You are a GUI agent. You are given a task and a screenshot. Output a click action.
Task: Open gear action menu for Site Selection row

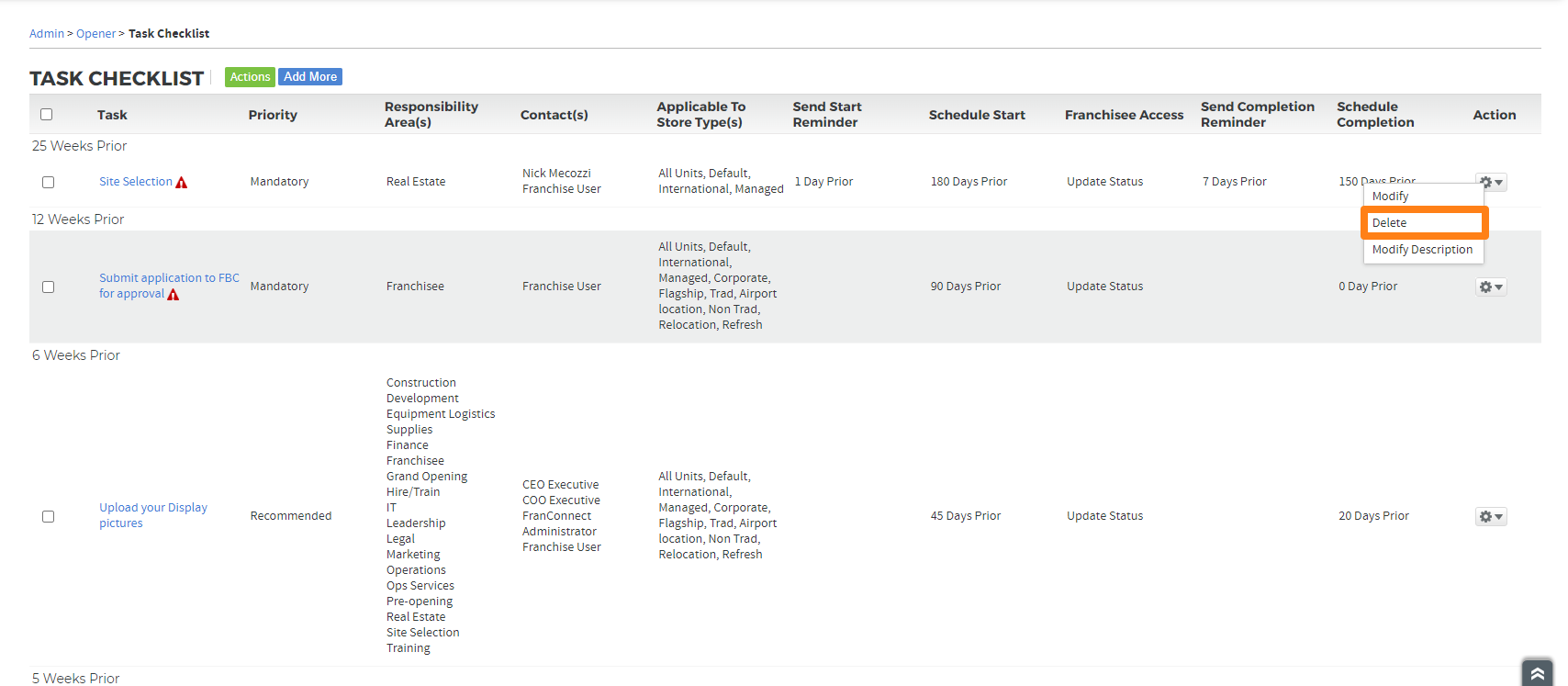(1491, 183)
